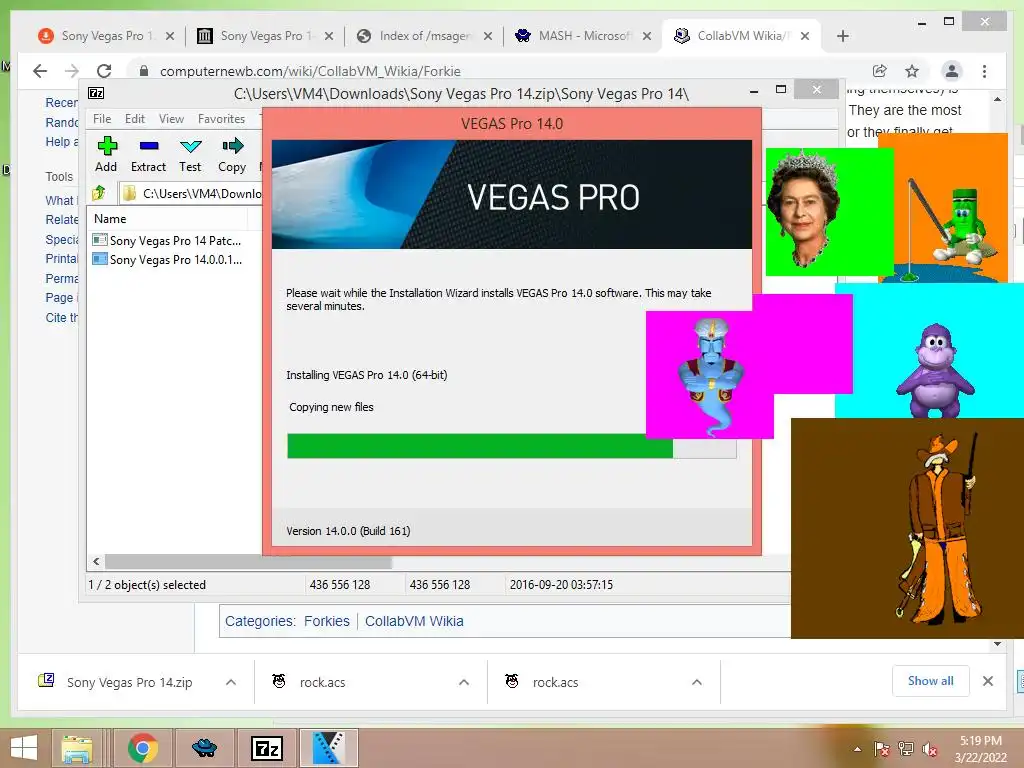This screenshot has width=1024, height=768.
Task: Expand options for first rock.acs download
Action: [464, 682]
